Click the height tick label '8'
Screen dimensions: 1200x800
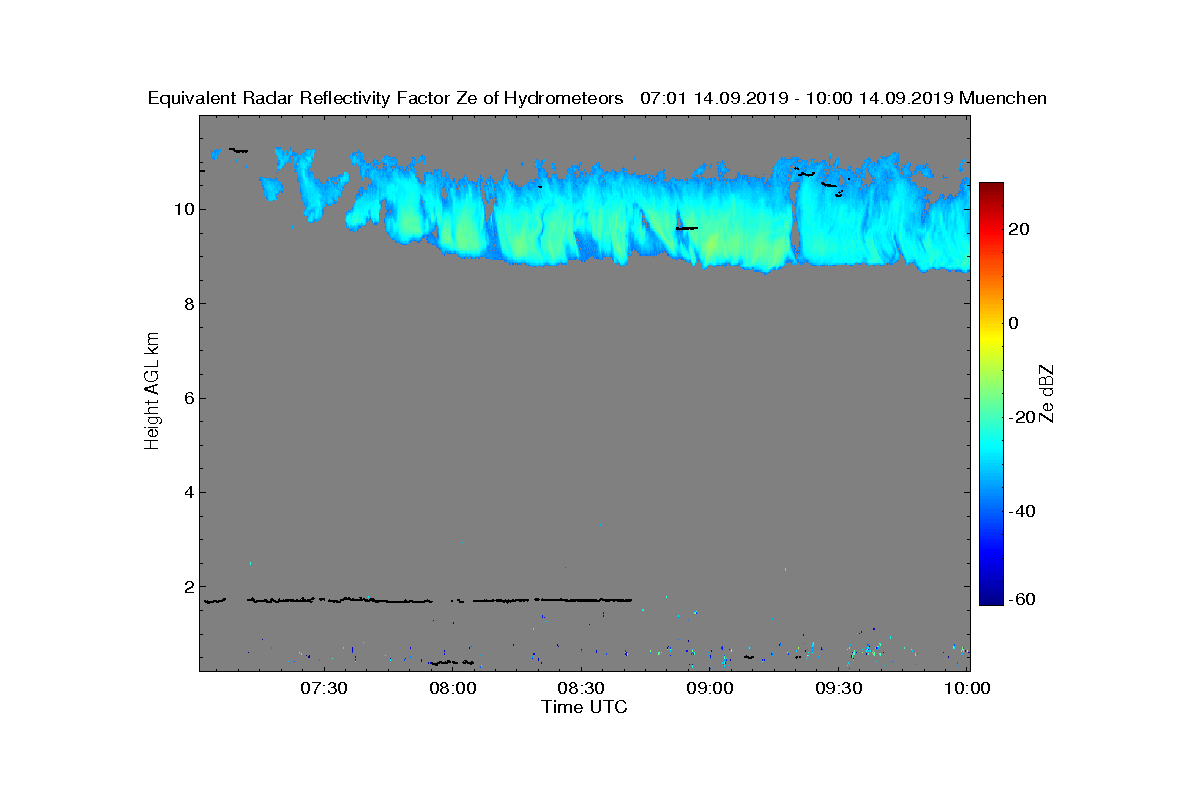(187, 304)
